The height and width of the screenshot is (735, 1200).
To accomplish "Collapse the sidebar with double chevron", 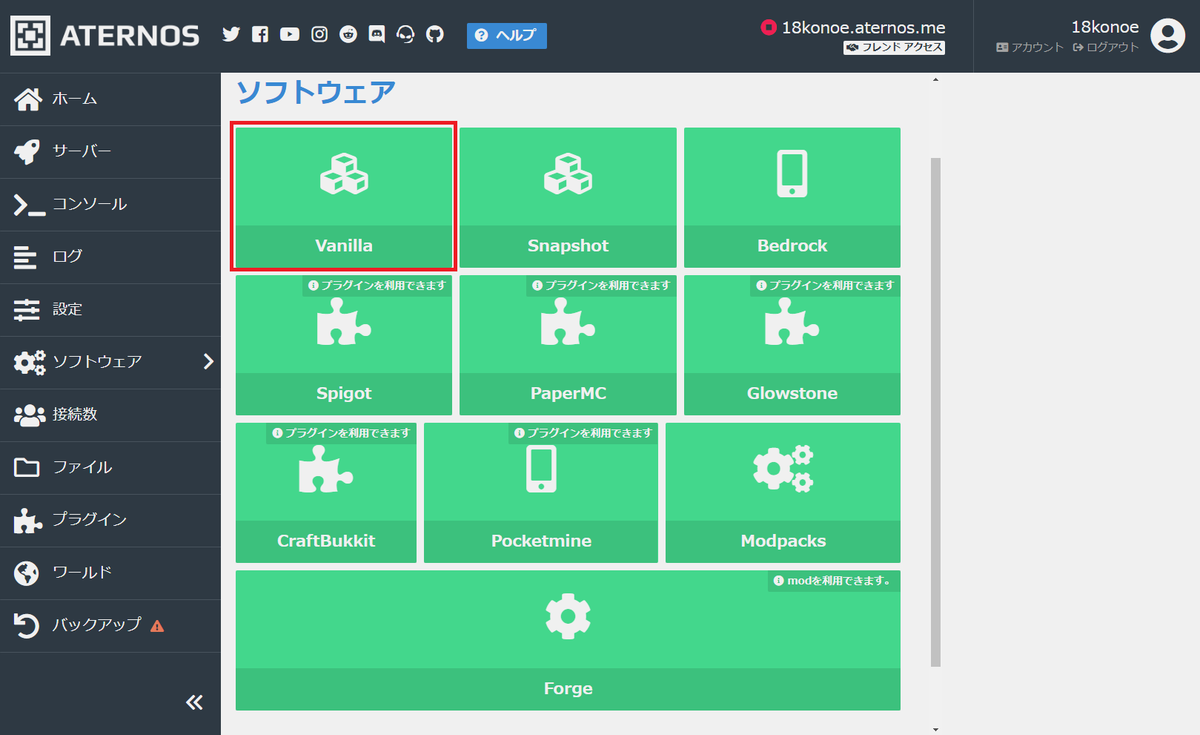I will click(x=194, y=702).
